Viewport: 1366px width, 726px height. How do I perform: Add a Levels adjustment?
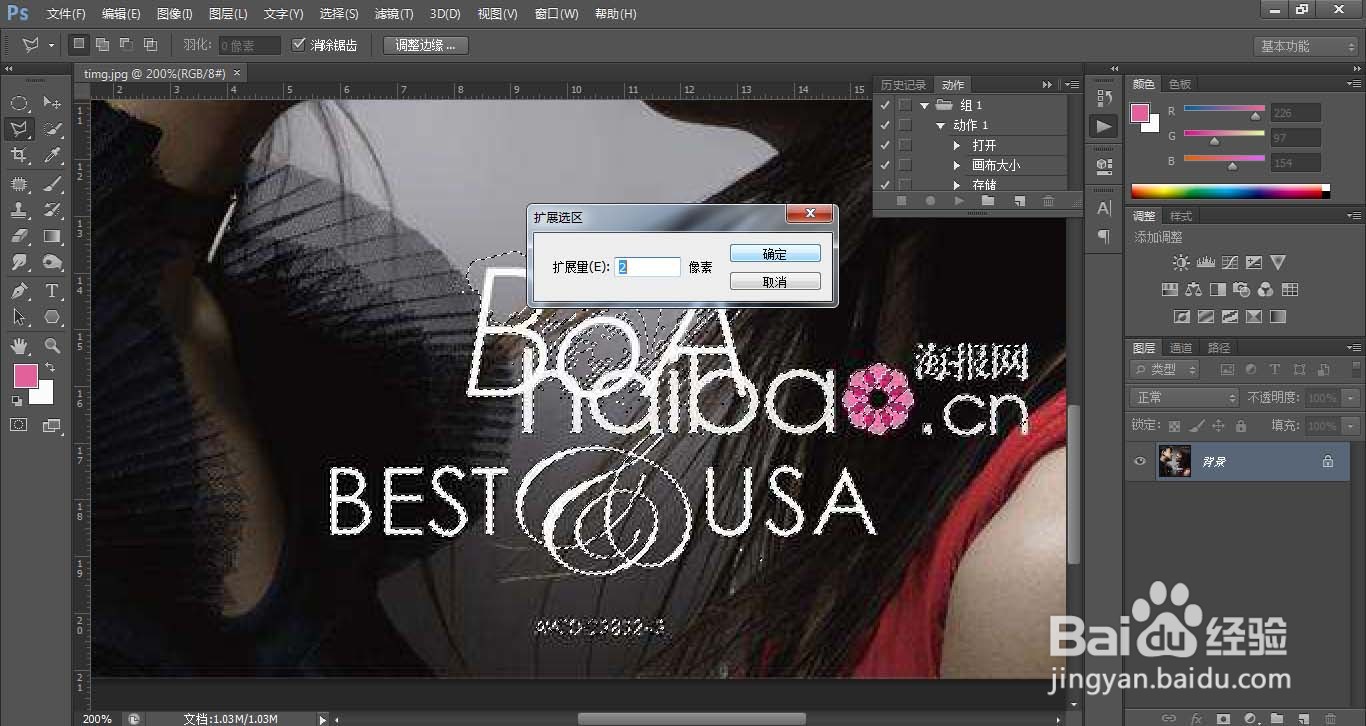[1205, 263]
